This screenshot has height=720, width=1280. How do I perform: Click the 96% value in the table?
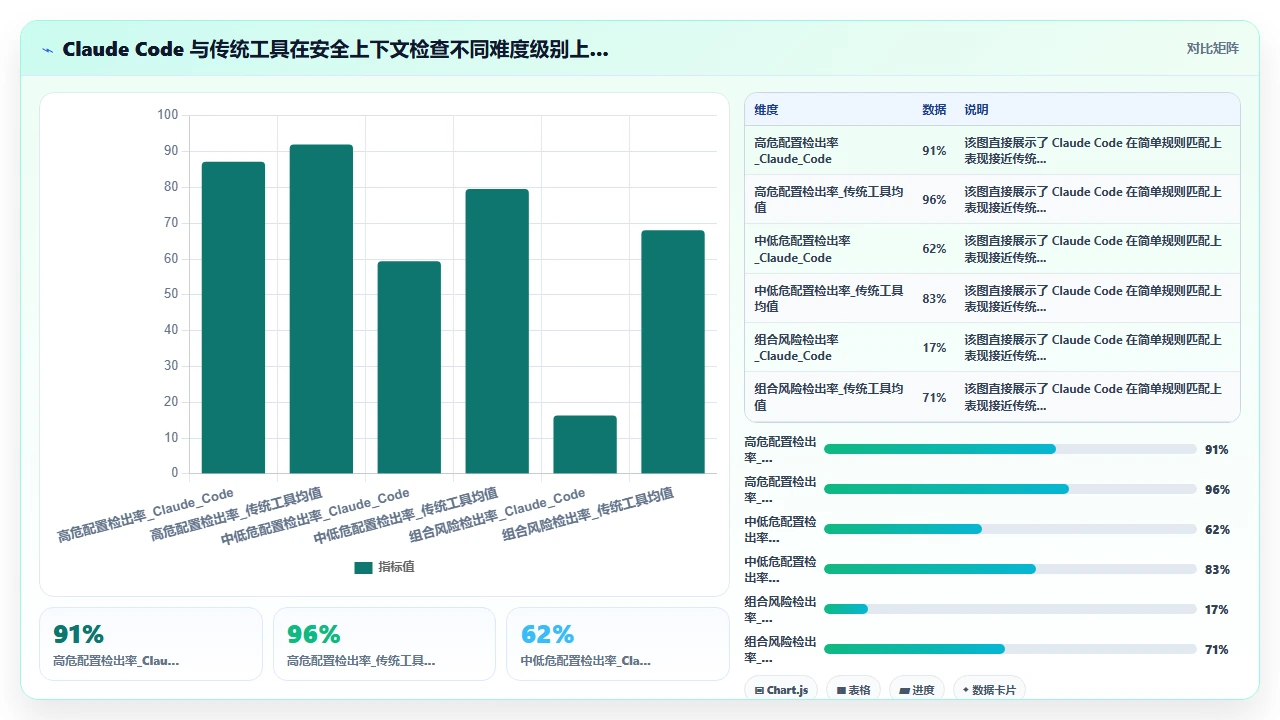(x=934, y=200)
